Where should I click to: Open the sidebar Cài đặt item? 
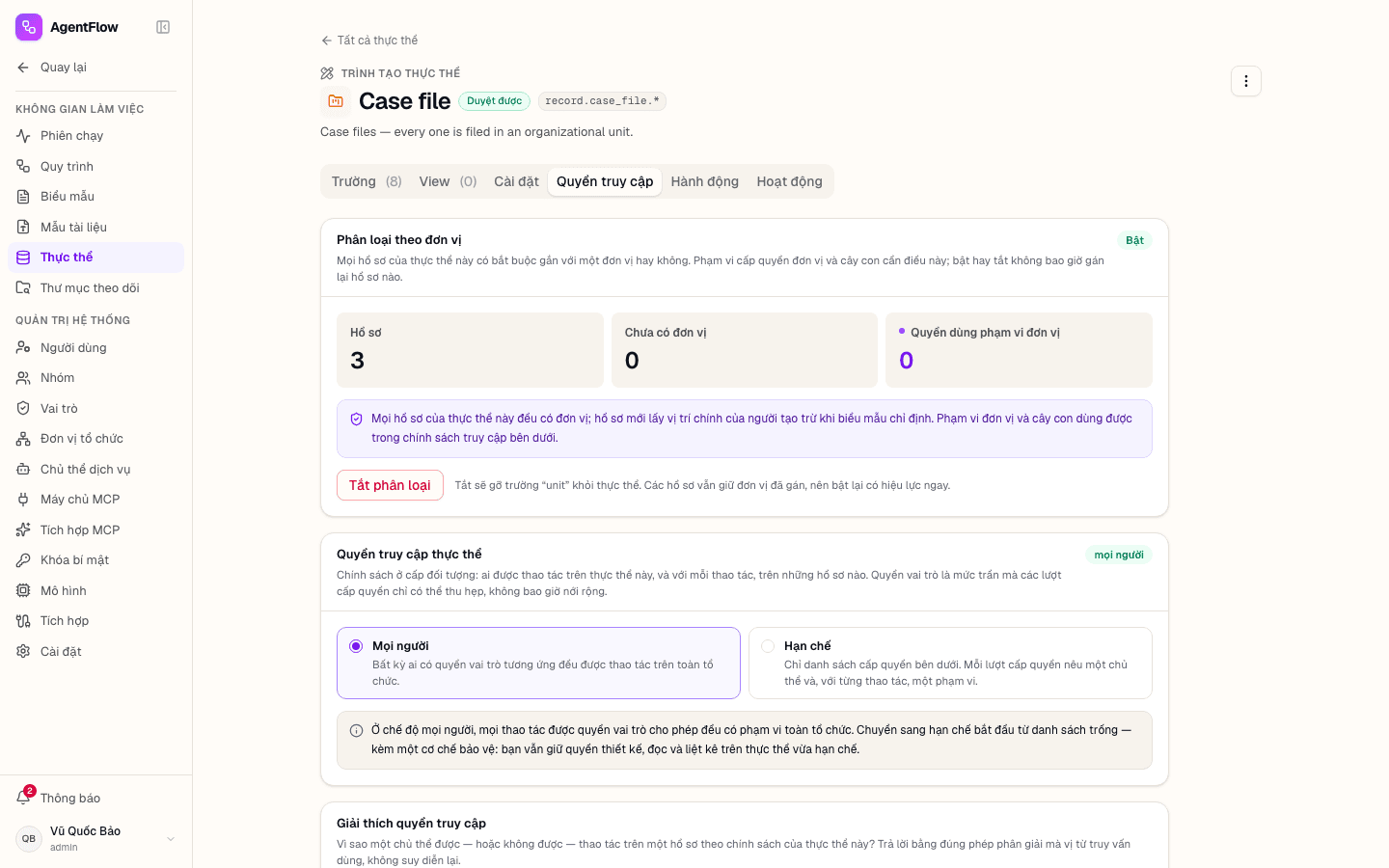[x=95, y=651]
